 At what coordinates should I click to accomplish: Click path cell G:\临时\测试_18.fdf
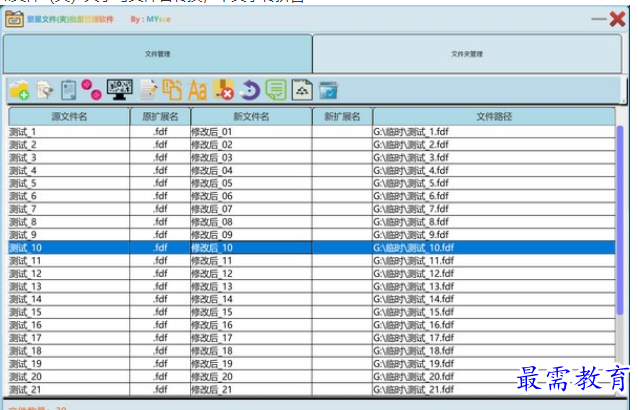494,351
